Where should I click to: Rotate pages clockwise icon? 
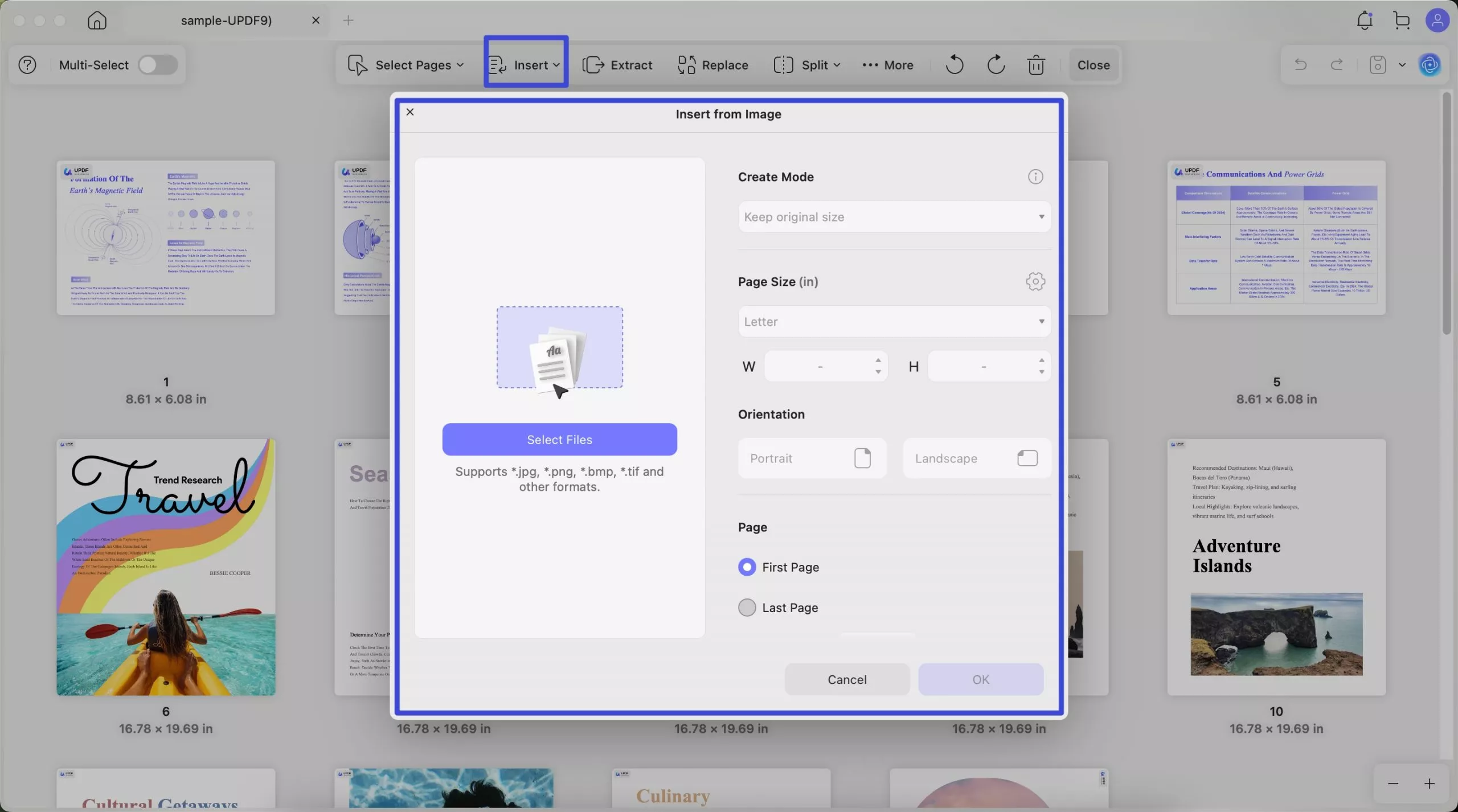(996, 65)
